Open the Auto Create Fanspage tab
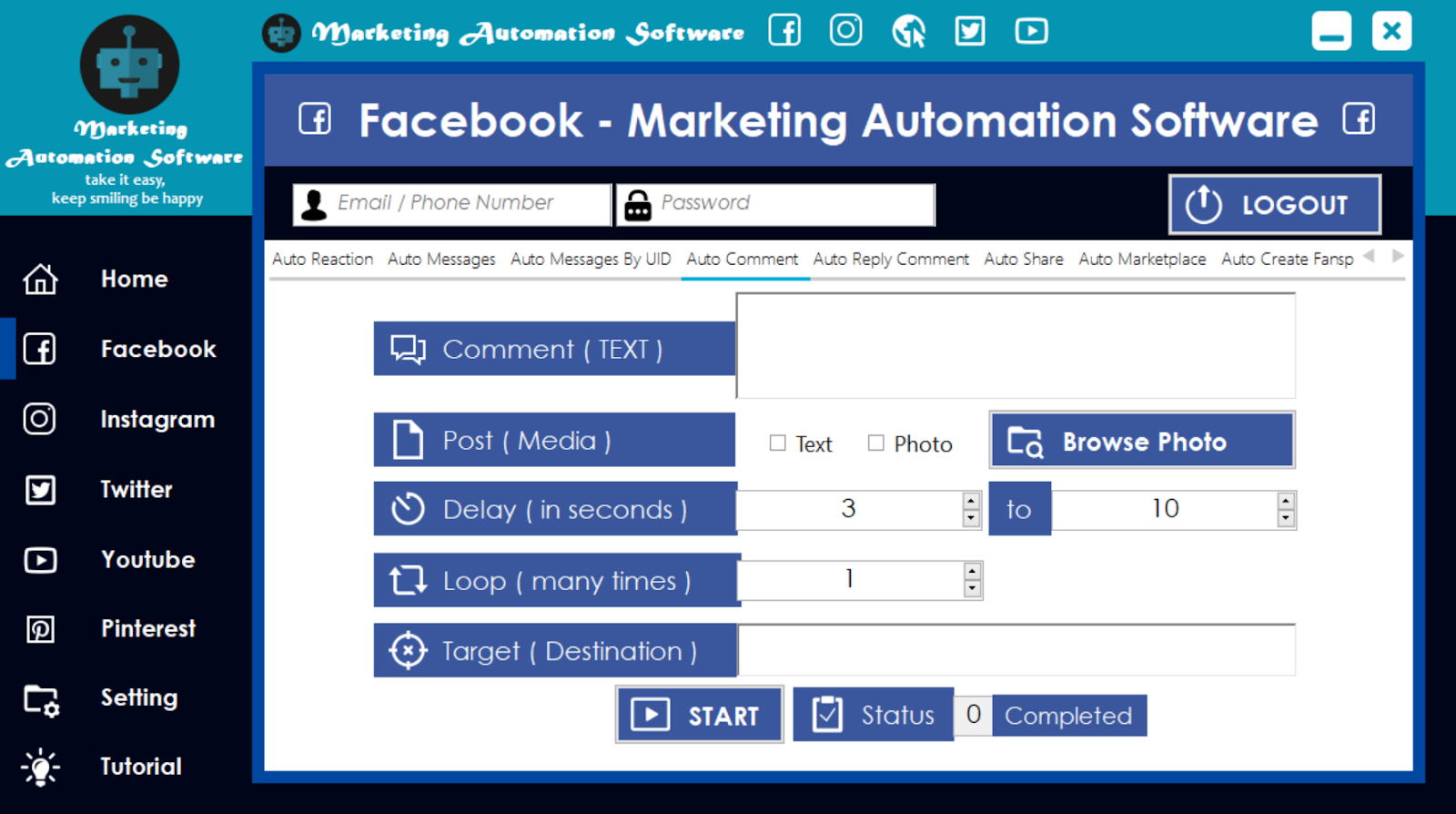This screenshot has width=1456, height=814. coord(1287,259)
